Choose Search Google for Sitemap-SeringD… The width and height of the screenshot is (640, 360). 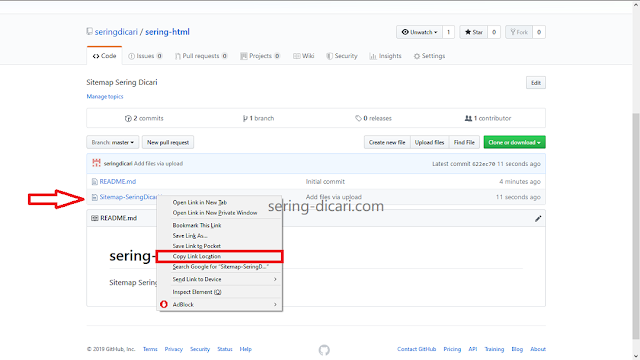pyautogui.click(x=220, y=267)
